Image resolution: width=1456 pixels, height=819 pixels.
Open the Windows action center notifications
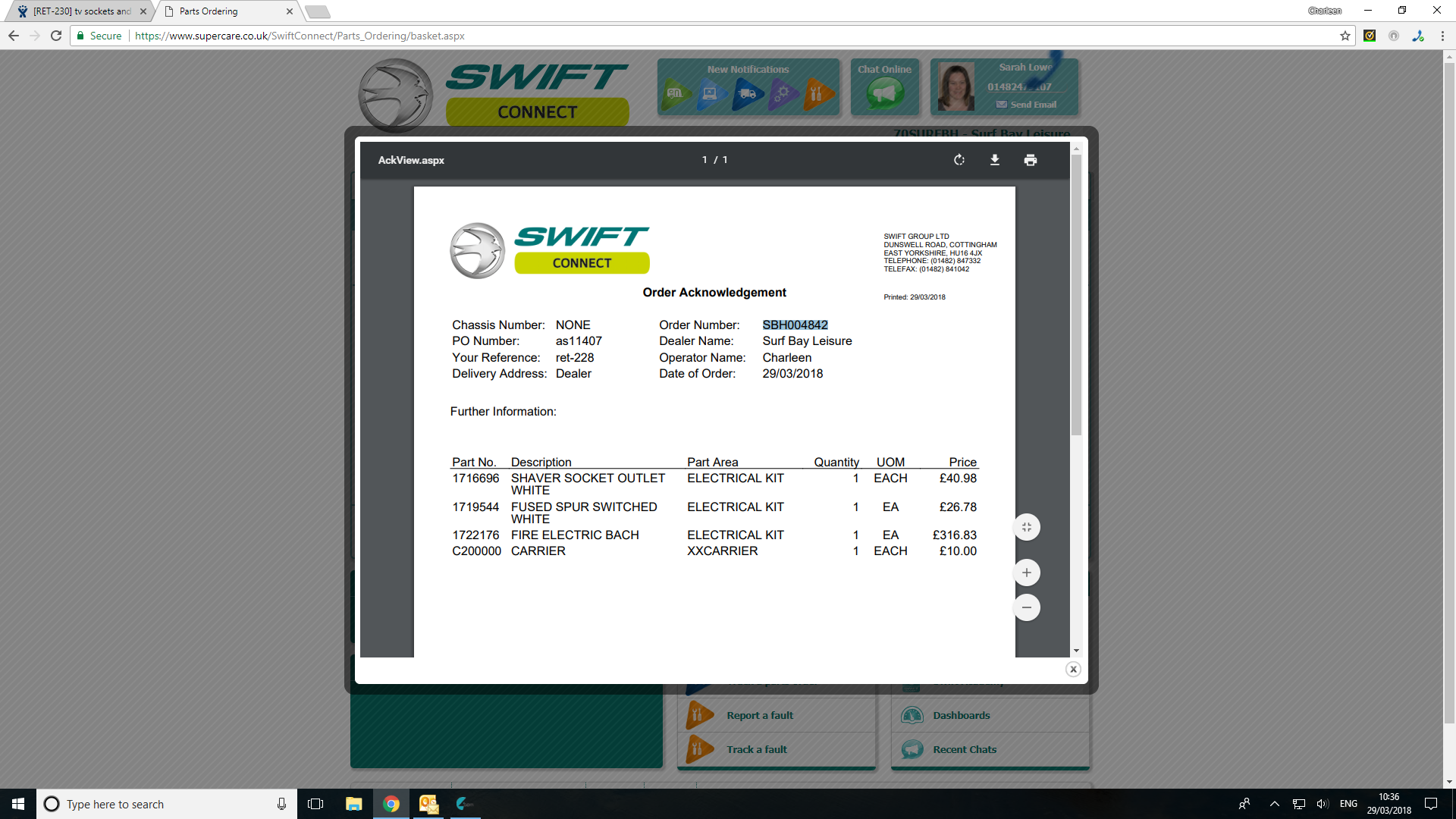tap(1431, 804)
